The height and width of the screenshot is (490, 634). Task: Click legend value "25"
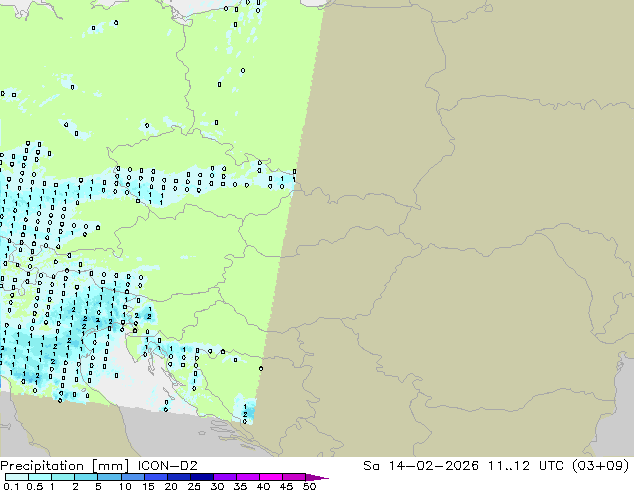[x=194, y=486]
